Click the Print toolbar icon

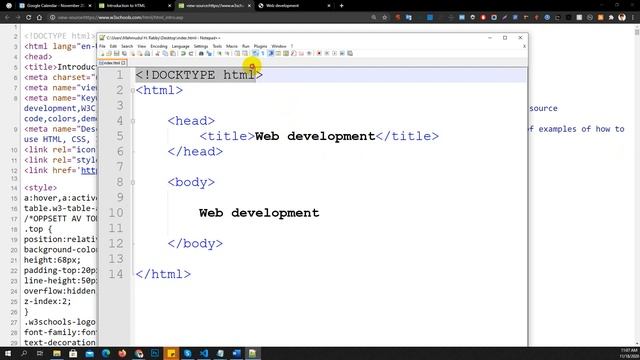pos(147,53)
